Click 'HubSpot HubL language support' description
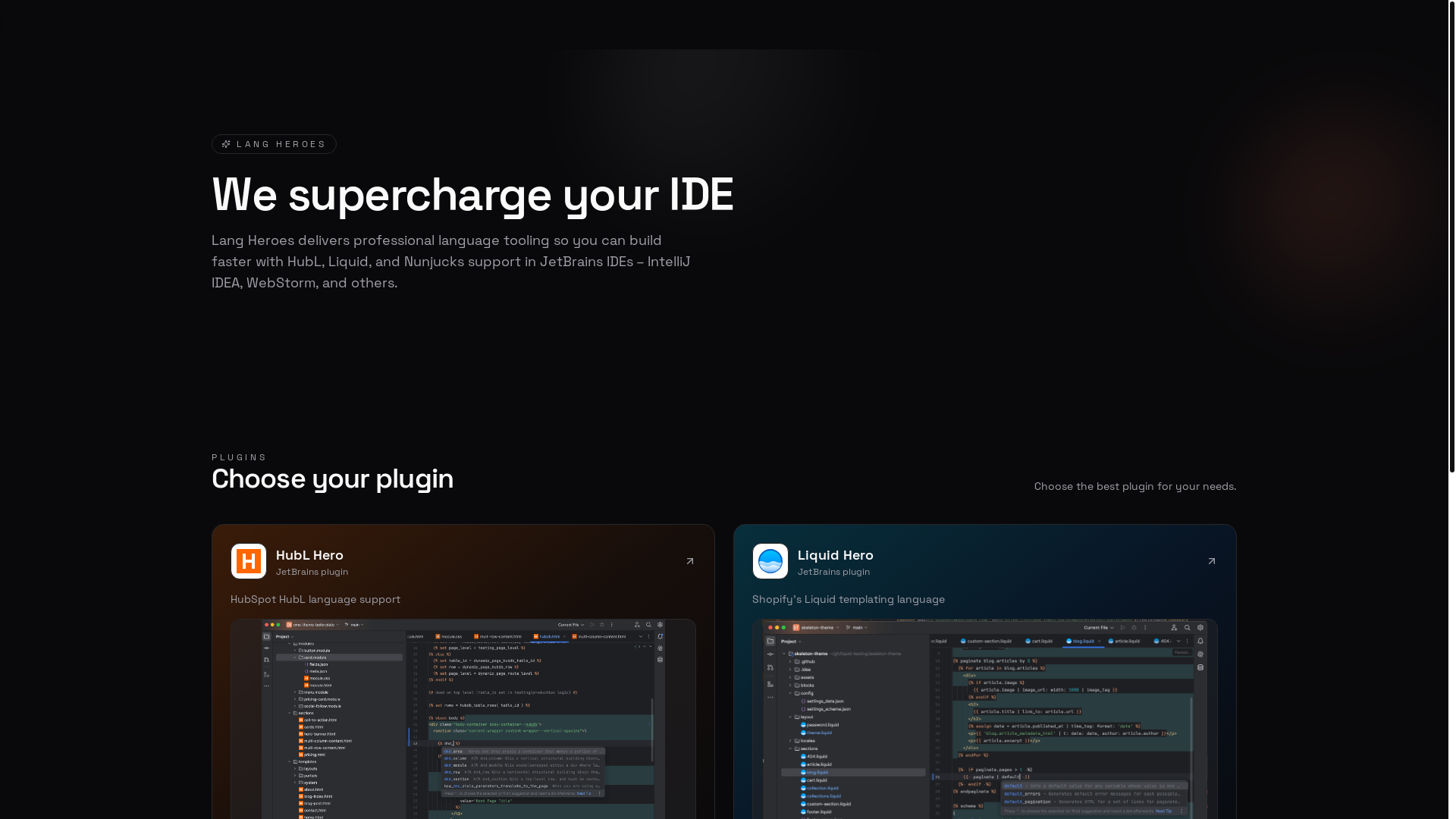 [315, 599]
